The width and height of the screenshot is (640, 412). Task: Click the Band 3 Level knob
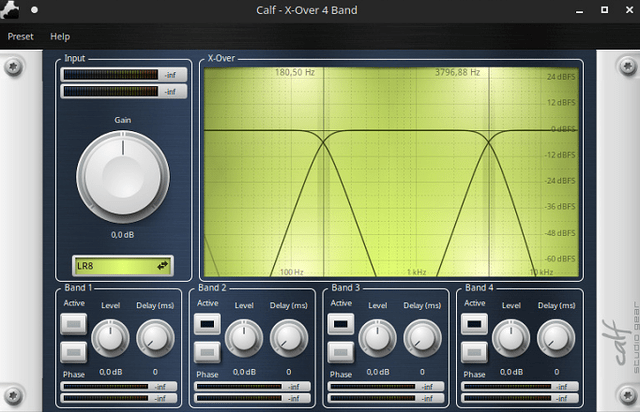(x=378, y=339)
